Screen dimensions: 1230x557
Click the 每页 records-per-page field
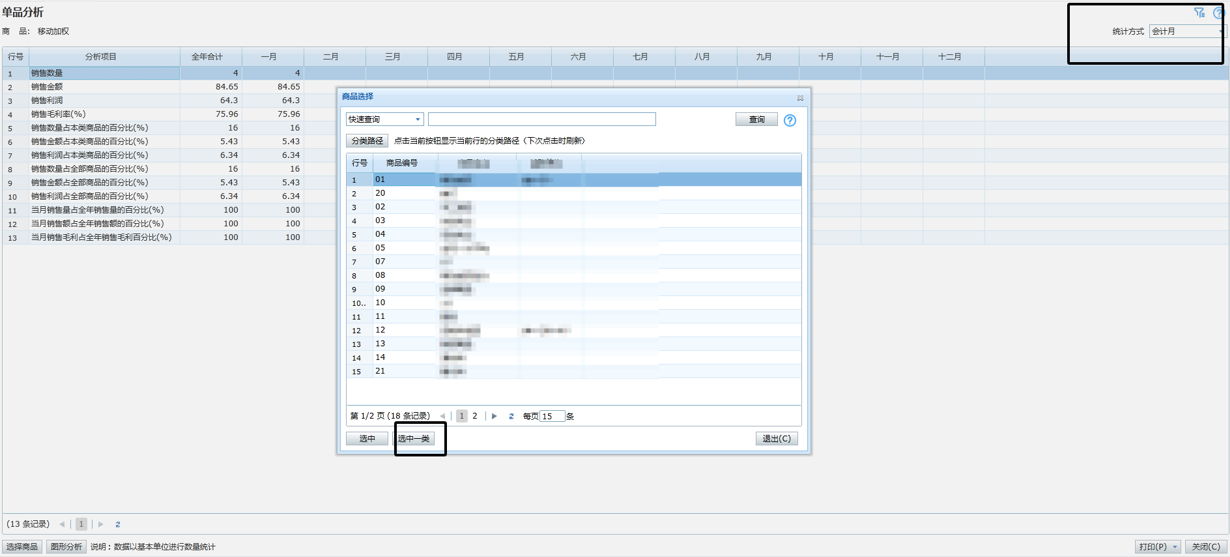tap(552, 416)
